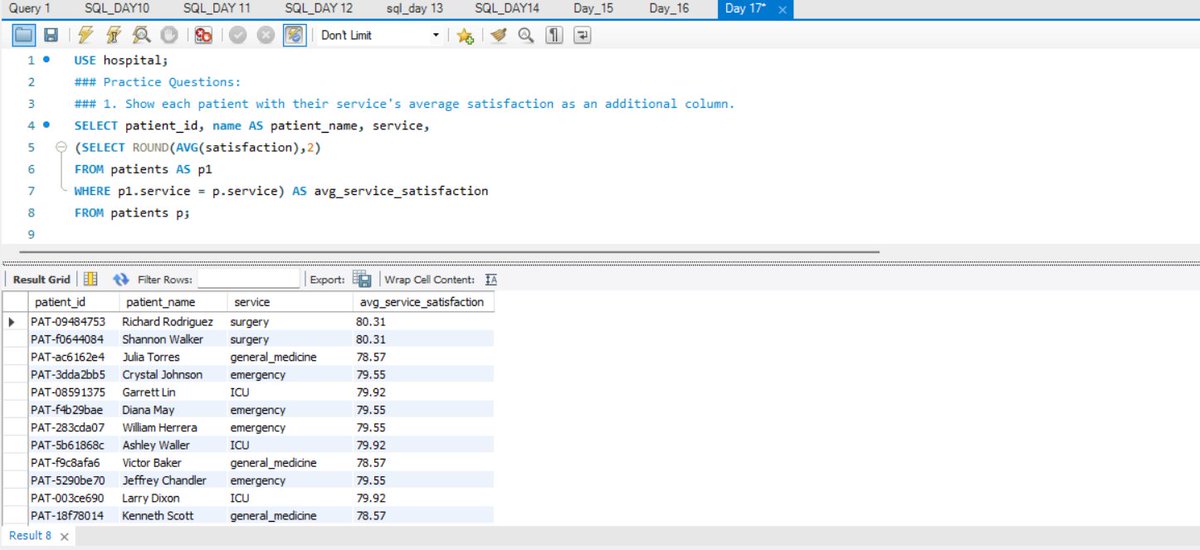Click cell PAT-3dda2bb5
The width and height of the screenshot is (1200, 550).
coord(74,375)
